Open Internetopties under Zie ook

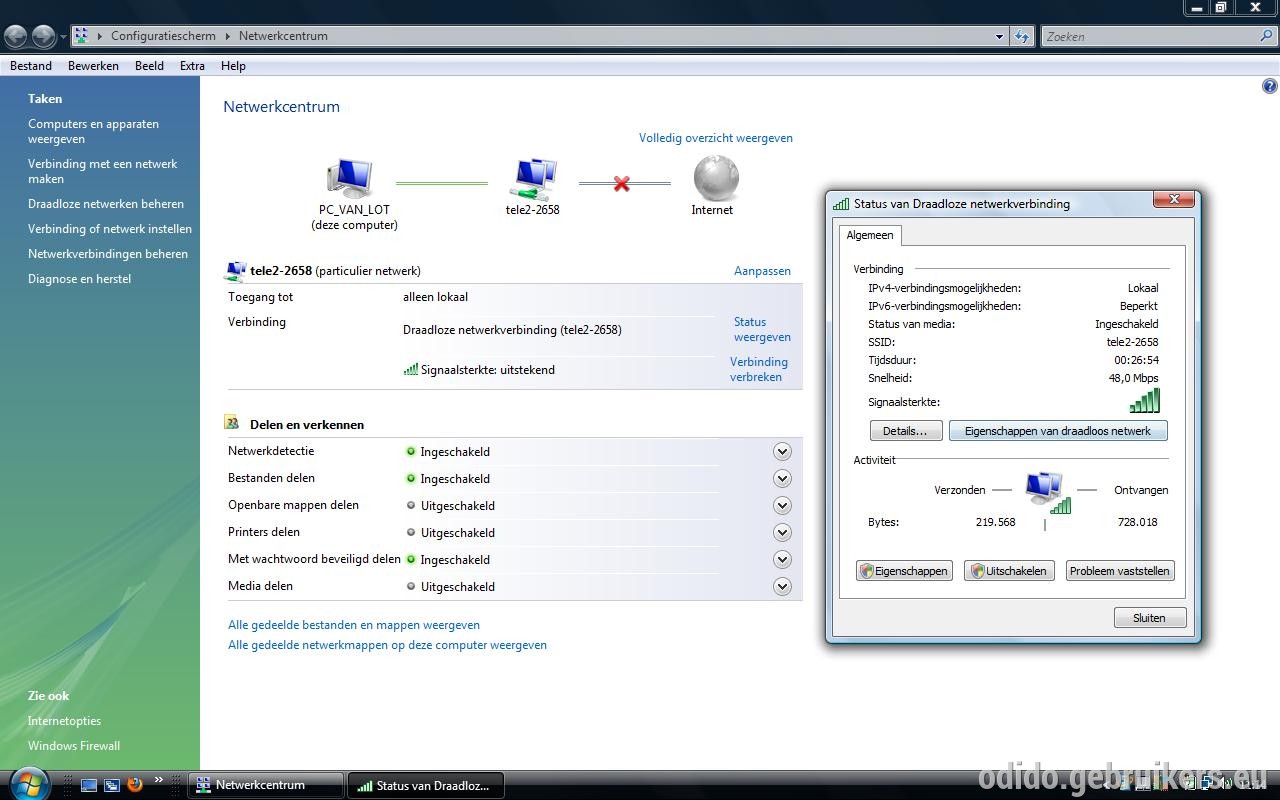click(64, 721)
